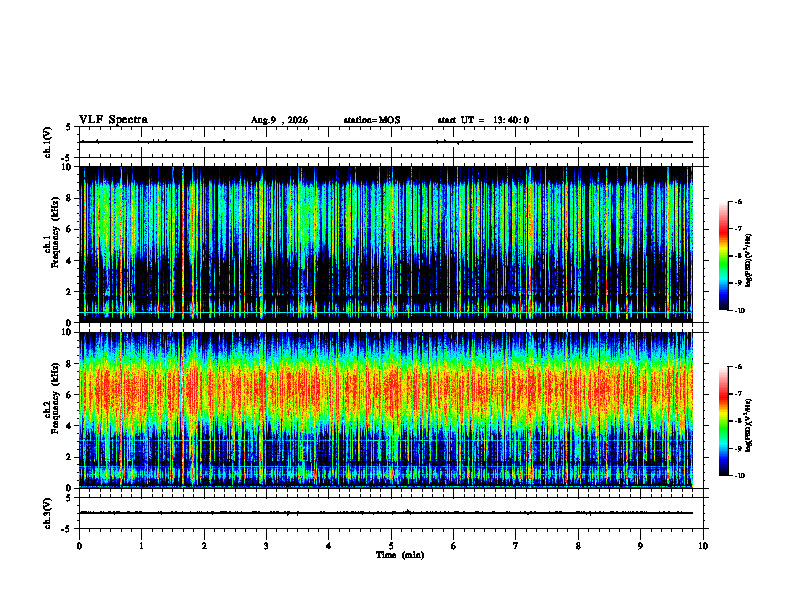Click time axis tick label "2"
Viewport: 792px width, 612px height.
tap(204, 546)
